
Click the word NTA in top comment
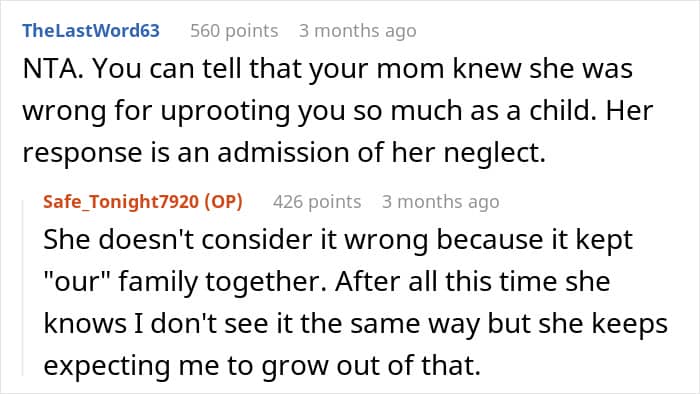(x=49, y=69)
